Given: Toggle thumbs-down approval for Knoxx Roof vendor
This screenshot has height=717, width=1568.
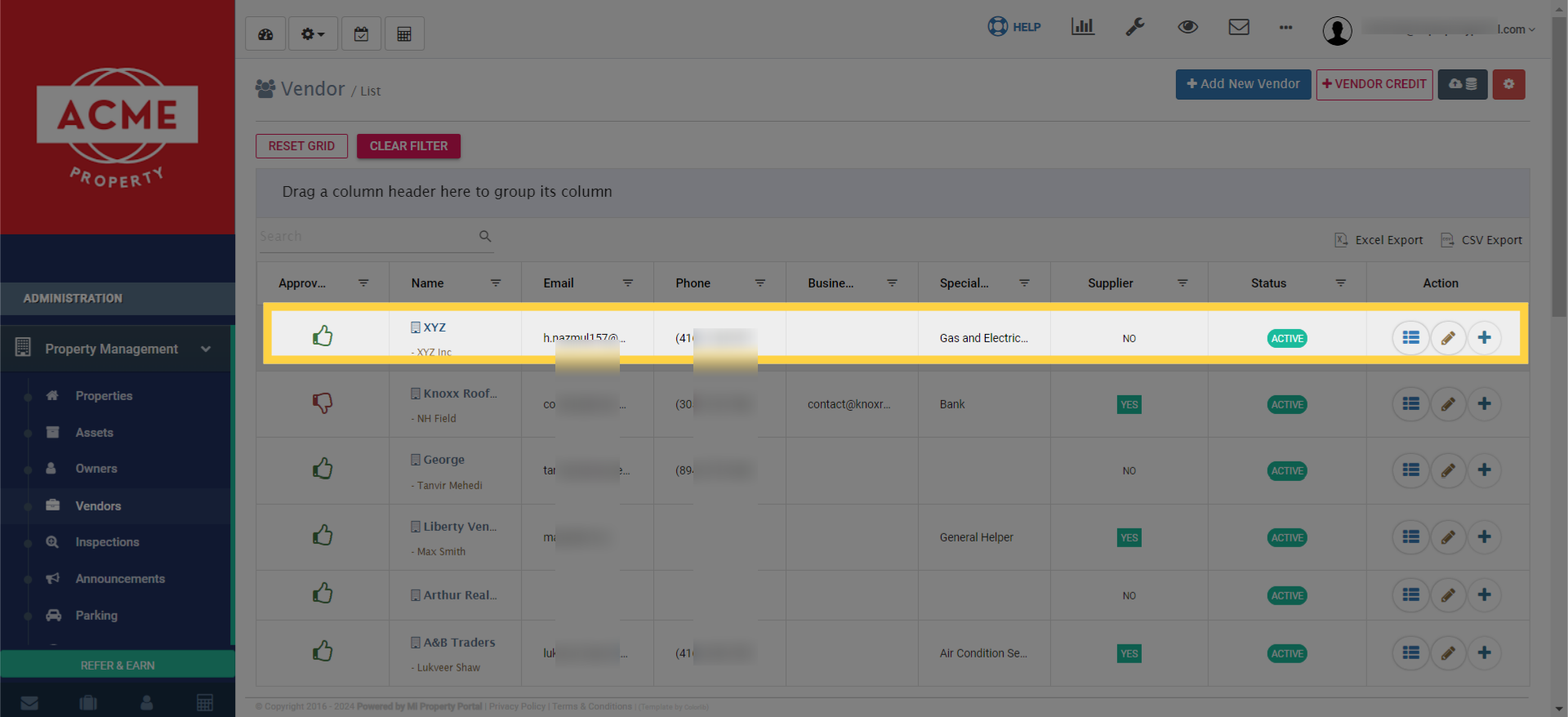Looking at the screenshot, I should tap(323, 403).
